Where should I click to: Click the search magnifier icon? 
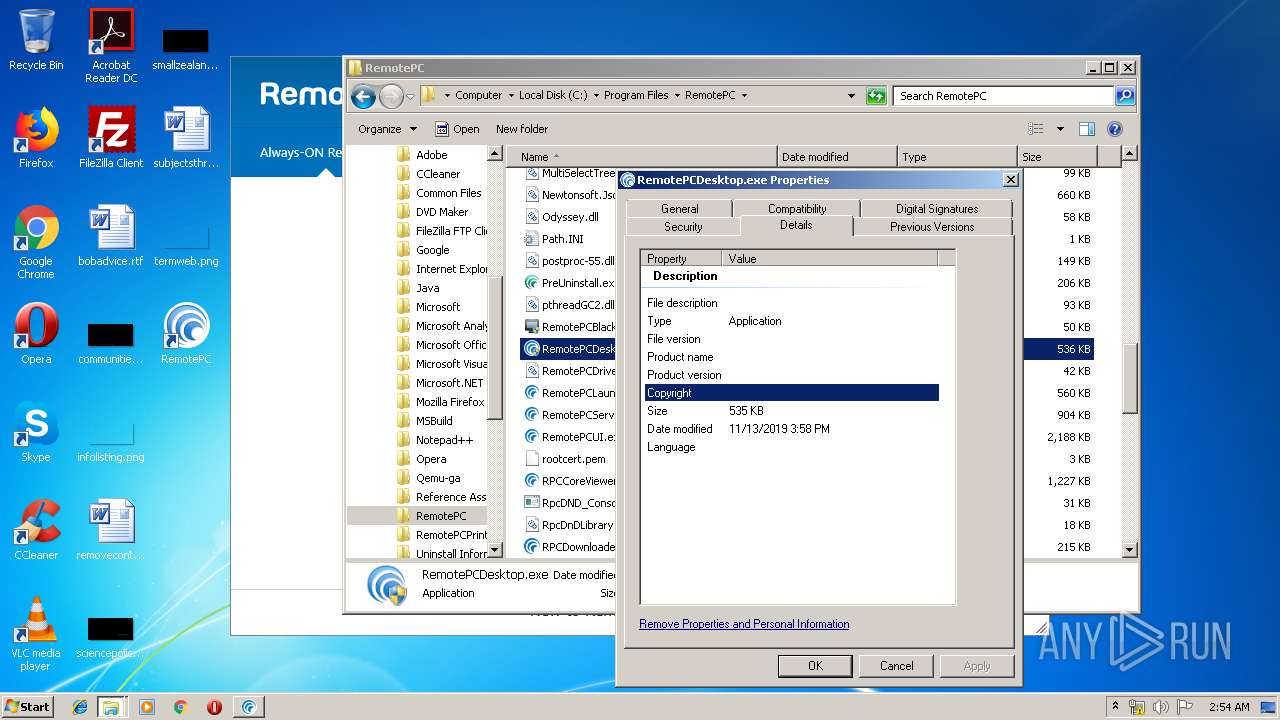coord(1125,96)
